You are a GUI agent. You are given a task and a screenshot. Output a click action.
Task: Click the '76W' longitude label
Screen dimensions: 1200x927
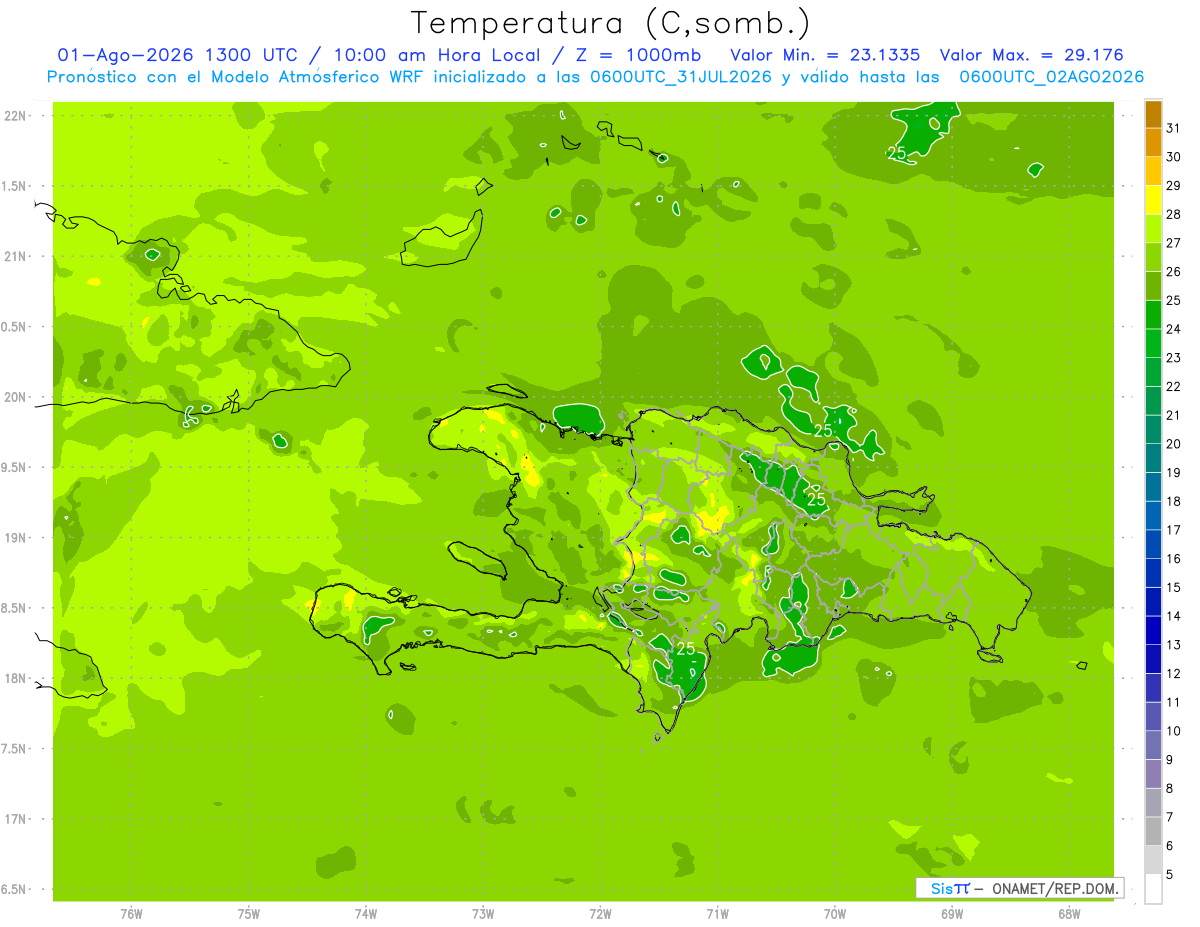131,913
